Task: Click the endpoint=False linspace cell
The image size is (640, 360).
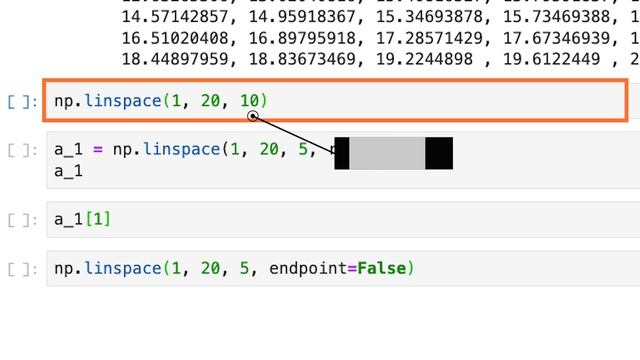Action: click(x=343, y=268)
